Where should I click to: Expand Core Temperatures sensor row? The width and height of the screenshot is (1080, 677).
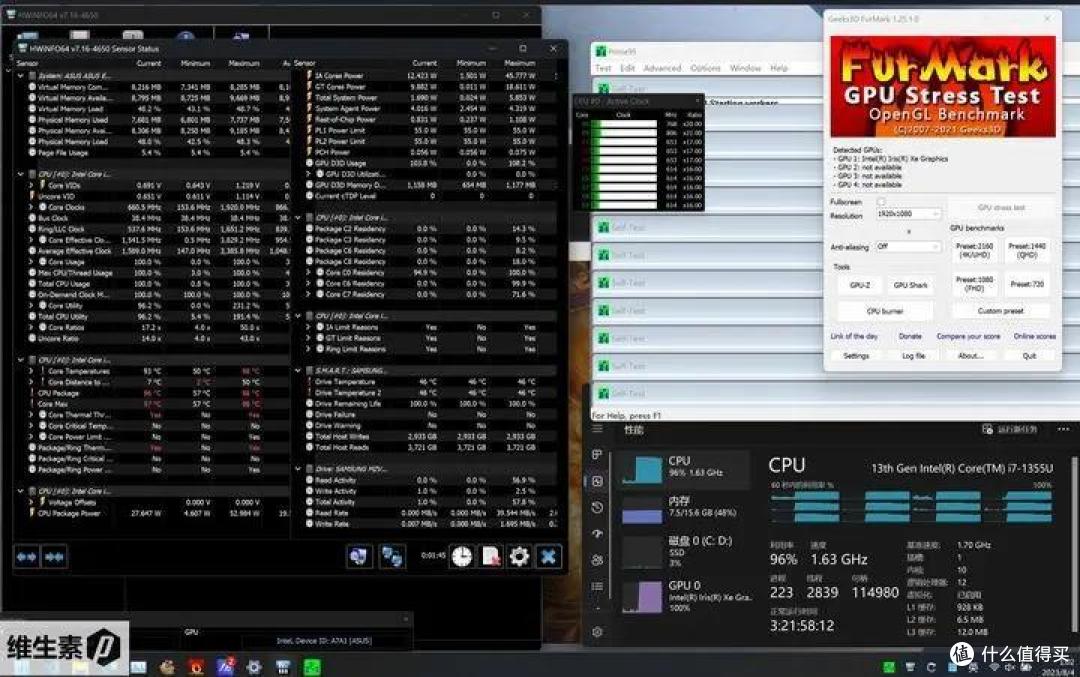pos(31,371)
